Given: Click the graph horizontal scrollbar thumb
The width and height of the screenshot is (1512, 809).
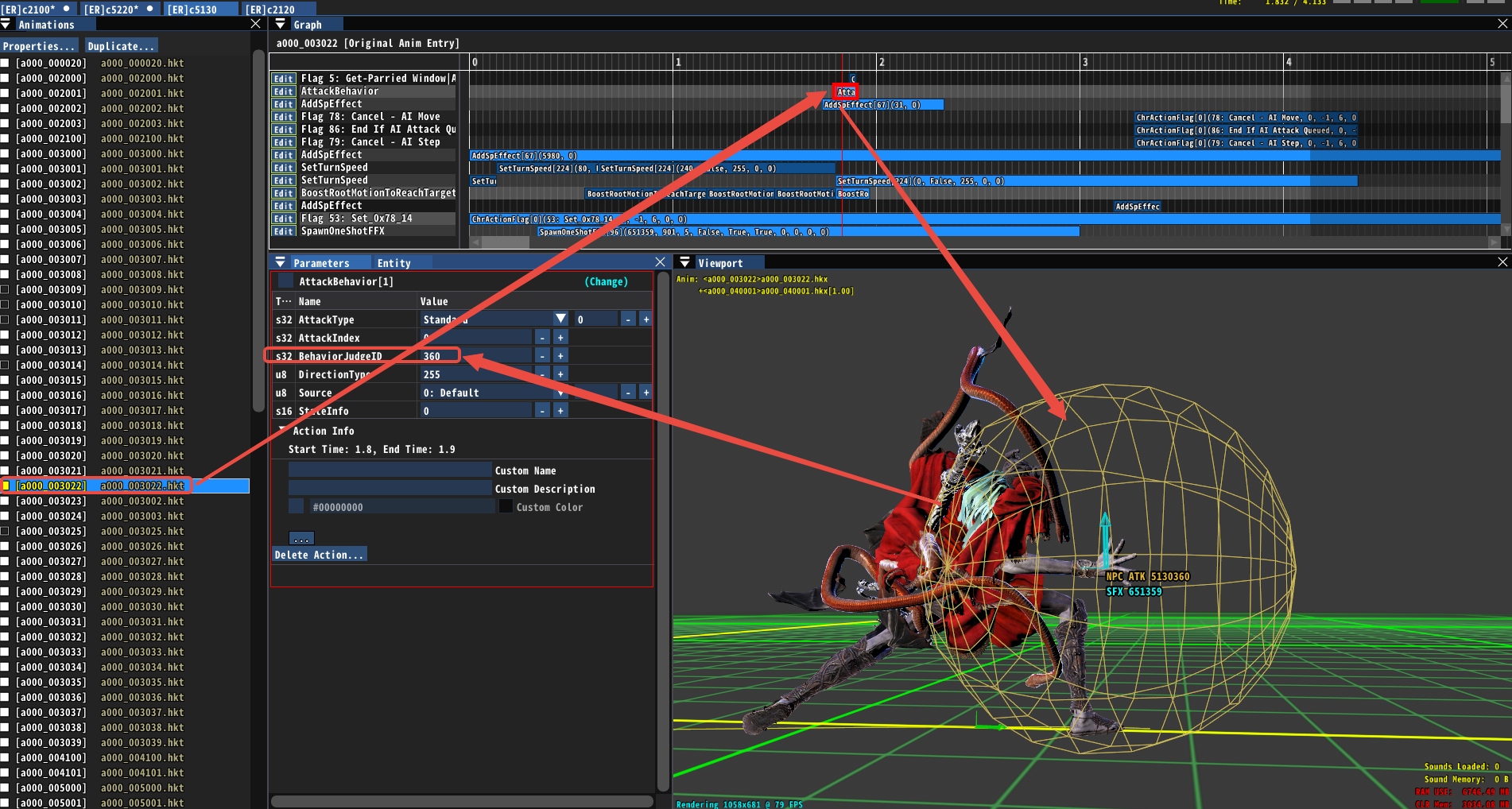Looking at the screenshot, I should click(x=506, y=242).
